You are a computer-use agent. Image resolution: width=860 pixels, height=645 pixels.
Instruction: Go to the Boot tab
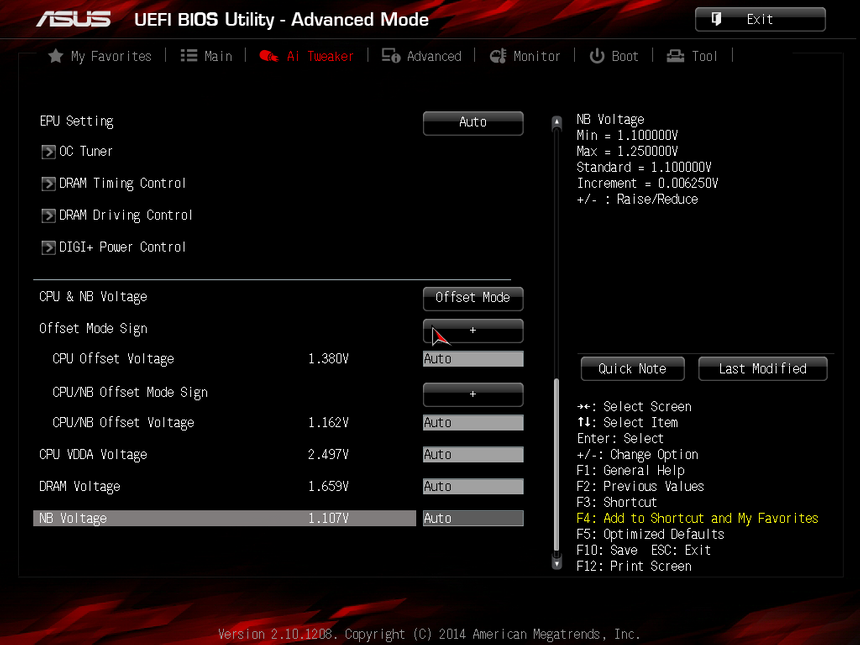pos(614,56)
